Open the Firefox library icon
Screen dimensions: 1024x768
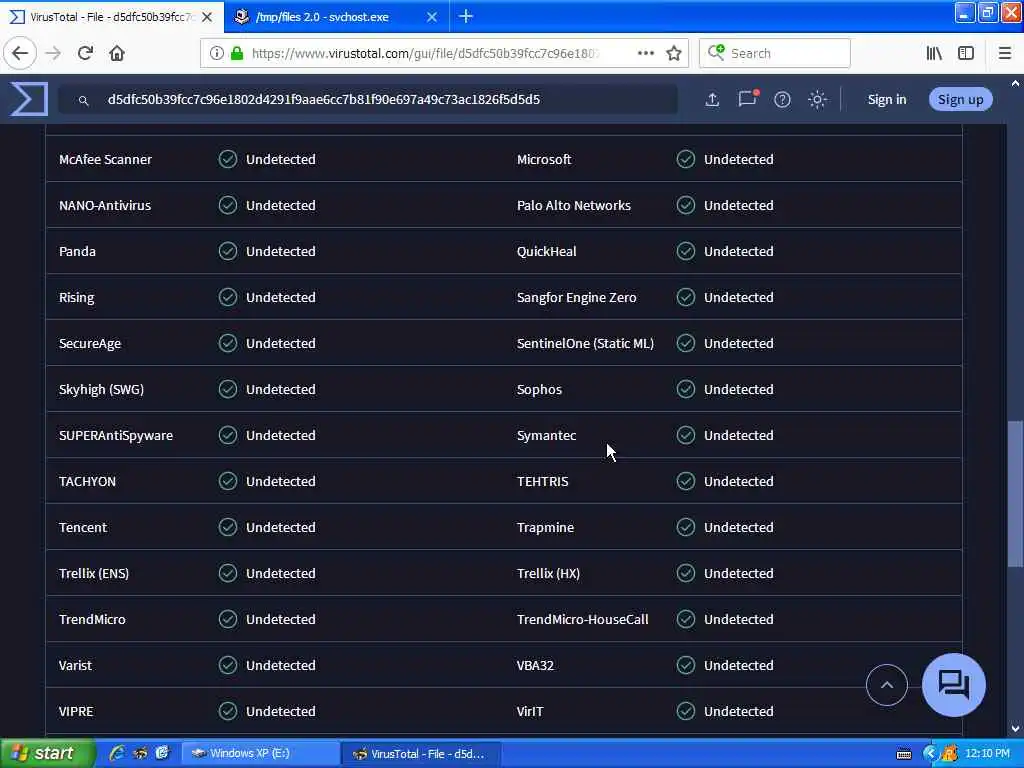pos(934,54)
